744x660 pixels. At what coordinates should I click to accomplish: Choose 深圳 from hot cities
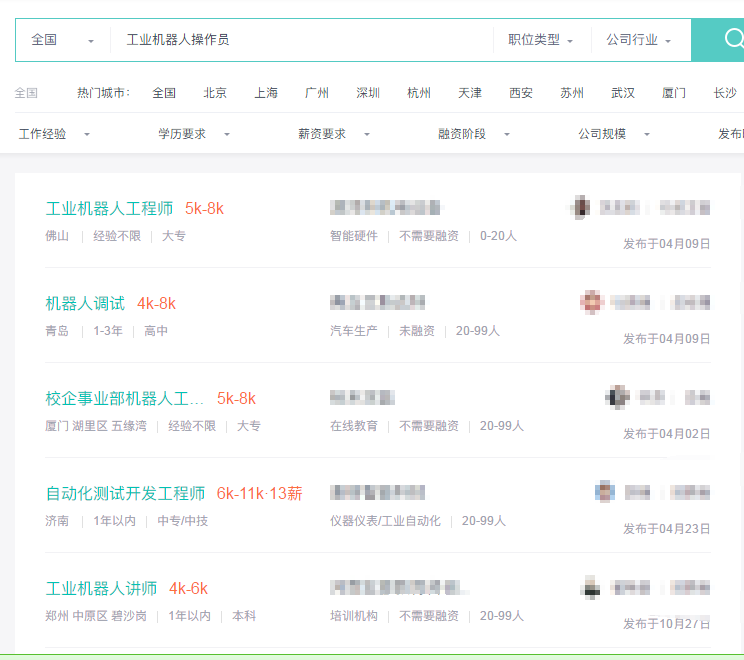[x=368, y=93]
